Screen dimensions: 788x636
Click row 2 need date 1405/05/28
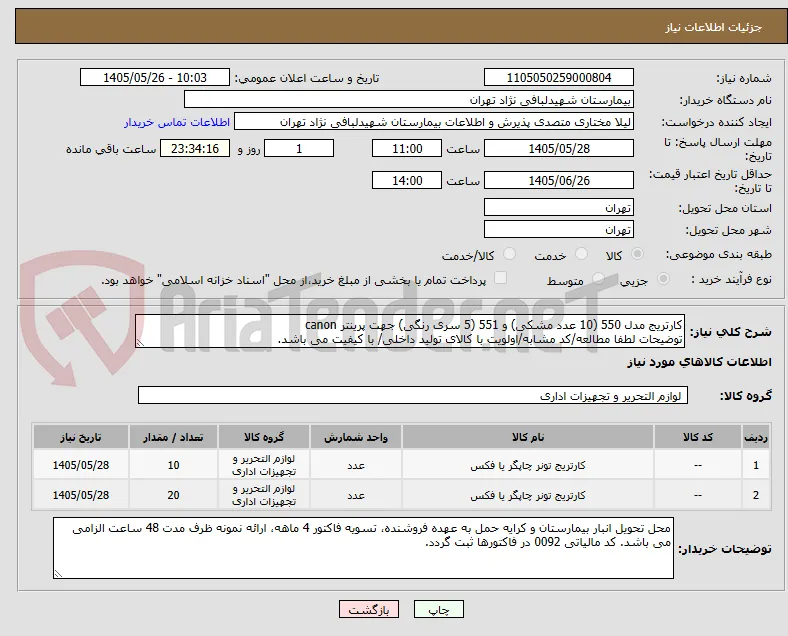(81, 495)
